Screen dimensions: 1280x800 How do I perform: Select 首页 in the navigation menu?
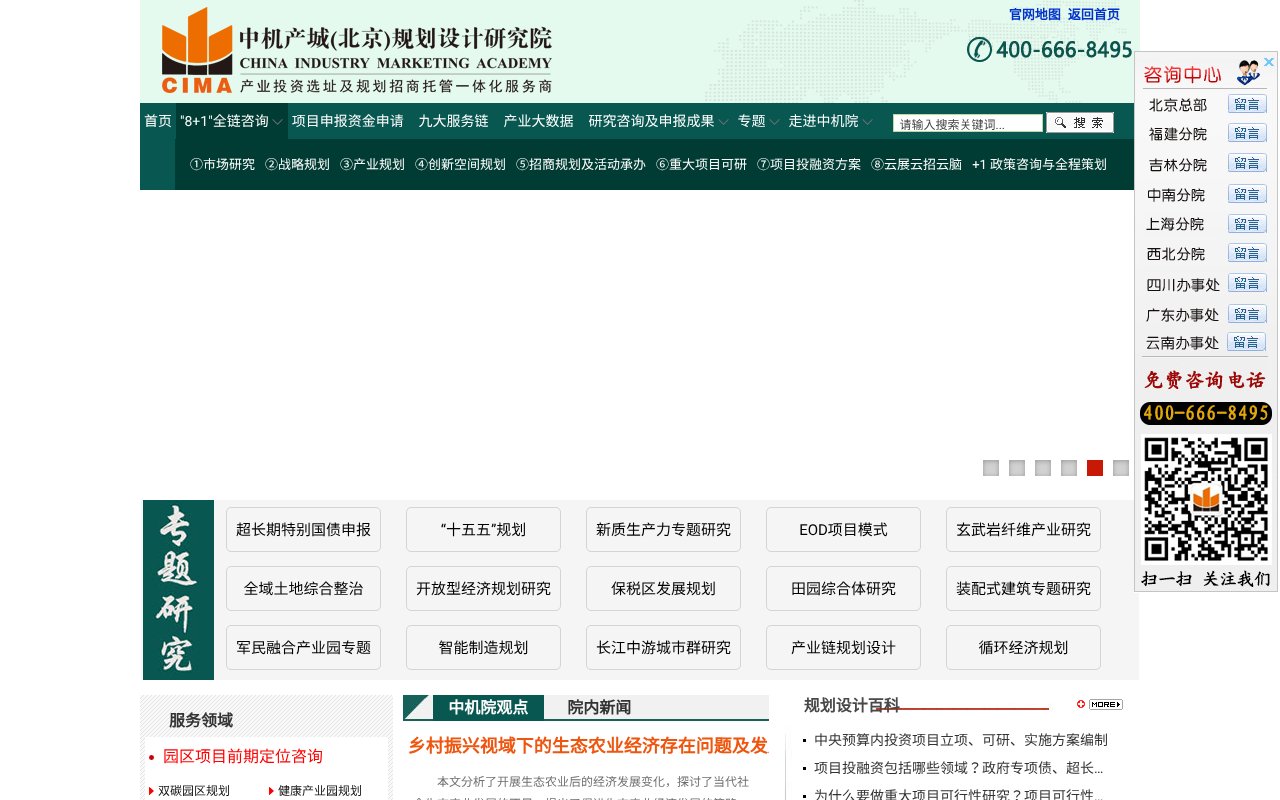pyautogui.click(x=157, y=121)
